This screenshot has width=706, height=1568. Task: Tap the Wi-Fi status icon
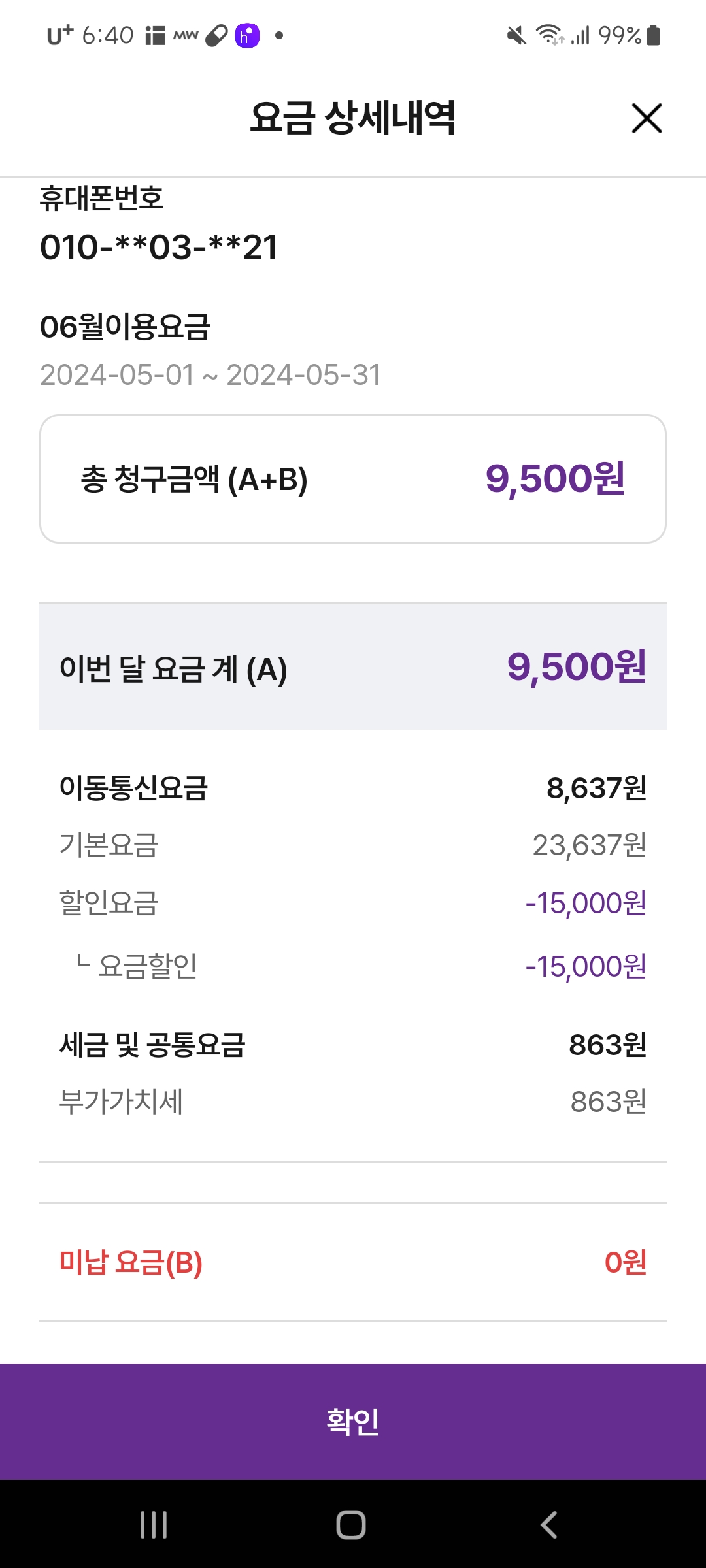coord(549,35)
